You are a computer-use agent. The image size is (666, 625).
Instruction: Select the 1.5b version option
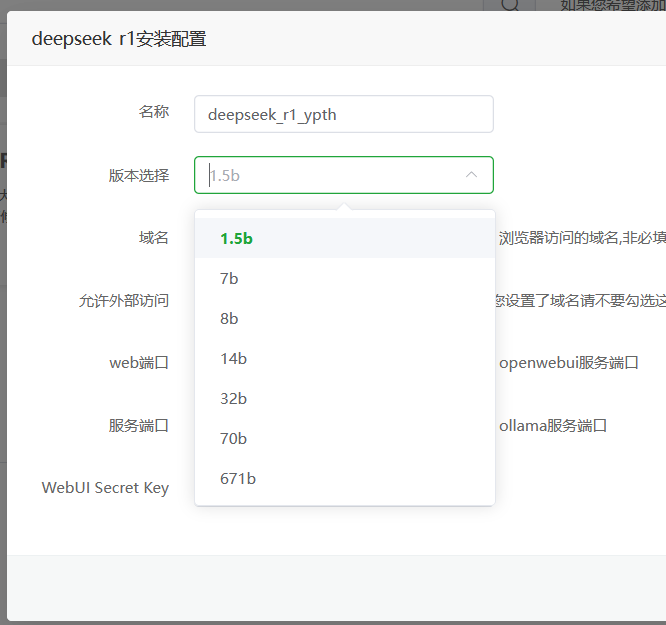[344, 238]
